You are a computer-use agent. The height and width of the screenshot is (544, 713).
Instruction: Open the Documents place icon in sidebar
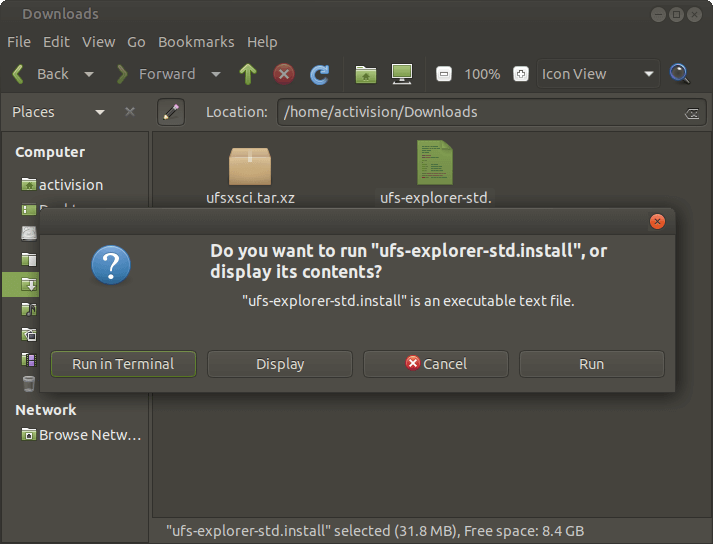pos(29,259)
